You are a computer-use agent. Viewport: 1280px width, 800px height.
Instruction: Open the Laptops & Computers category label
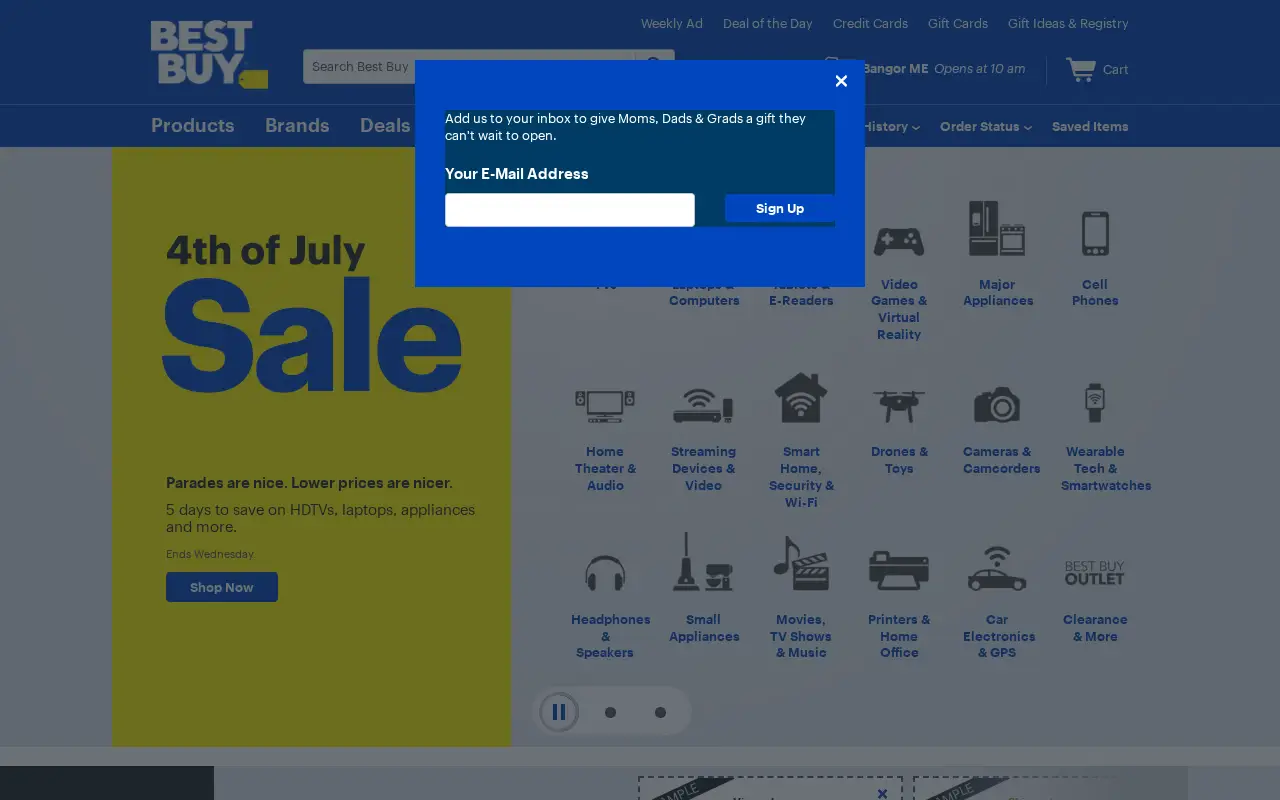click(x=704, y=293)
